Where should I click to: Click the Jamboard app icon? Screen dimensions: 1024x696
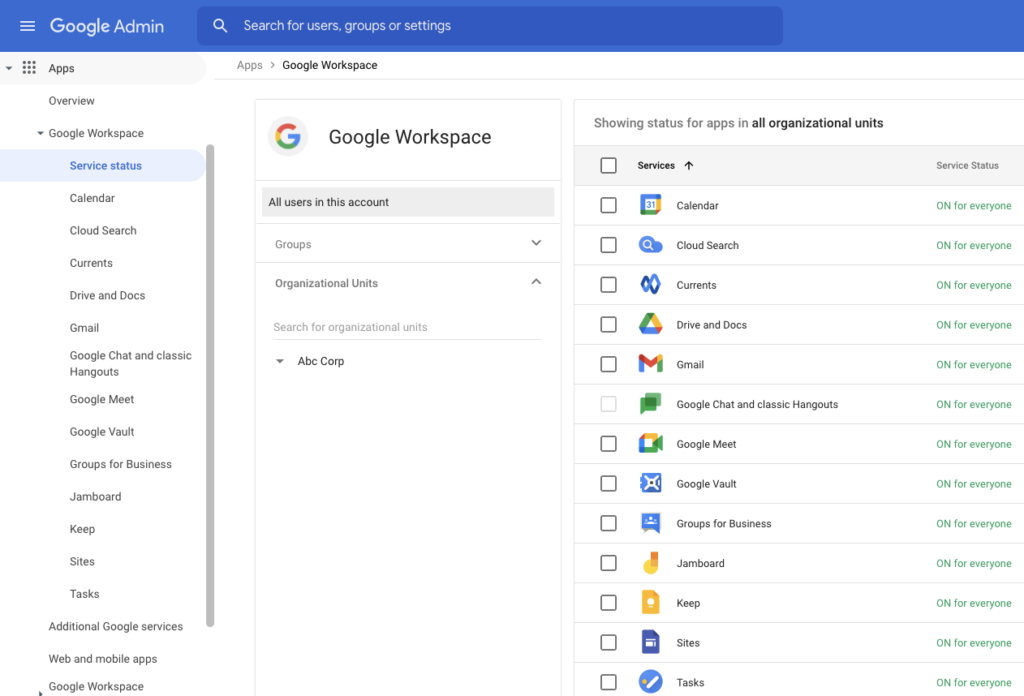click(650, 563)
